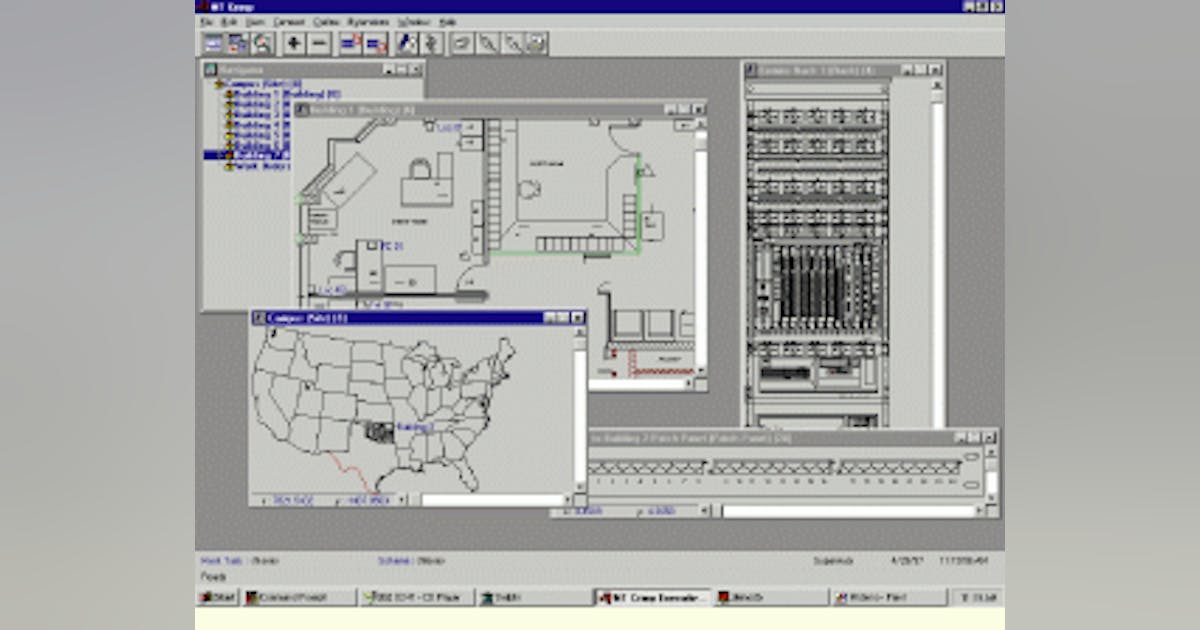Click the Start button on the taskbar

click(218, 594)
